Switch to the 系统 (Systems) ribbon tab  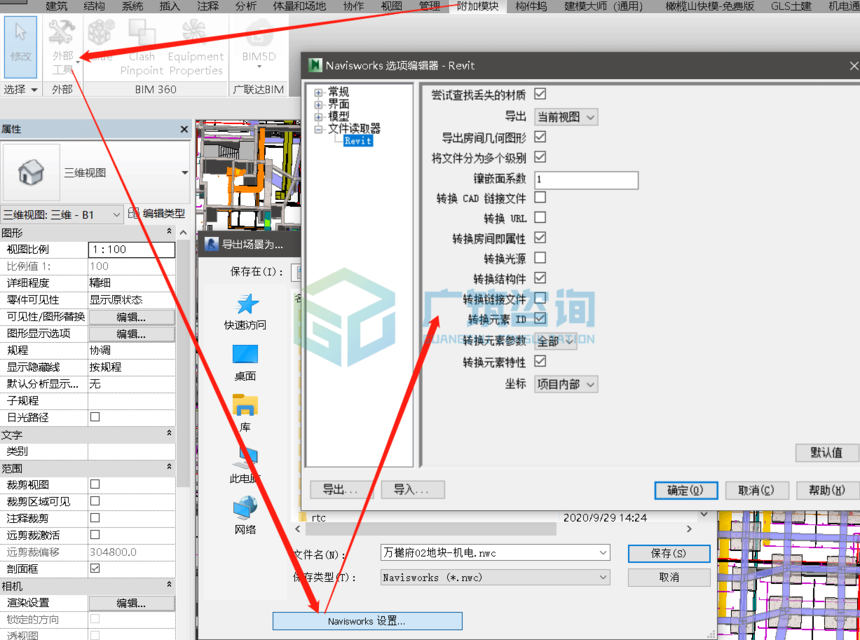point(132,6)
